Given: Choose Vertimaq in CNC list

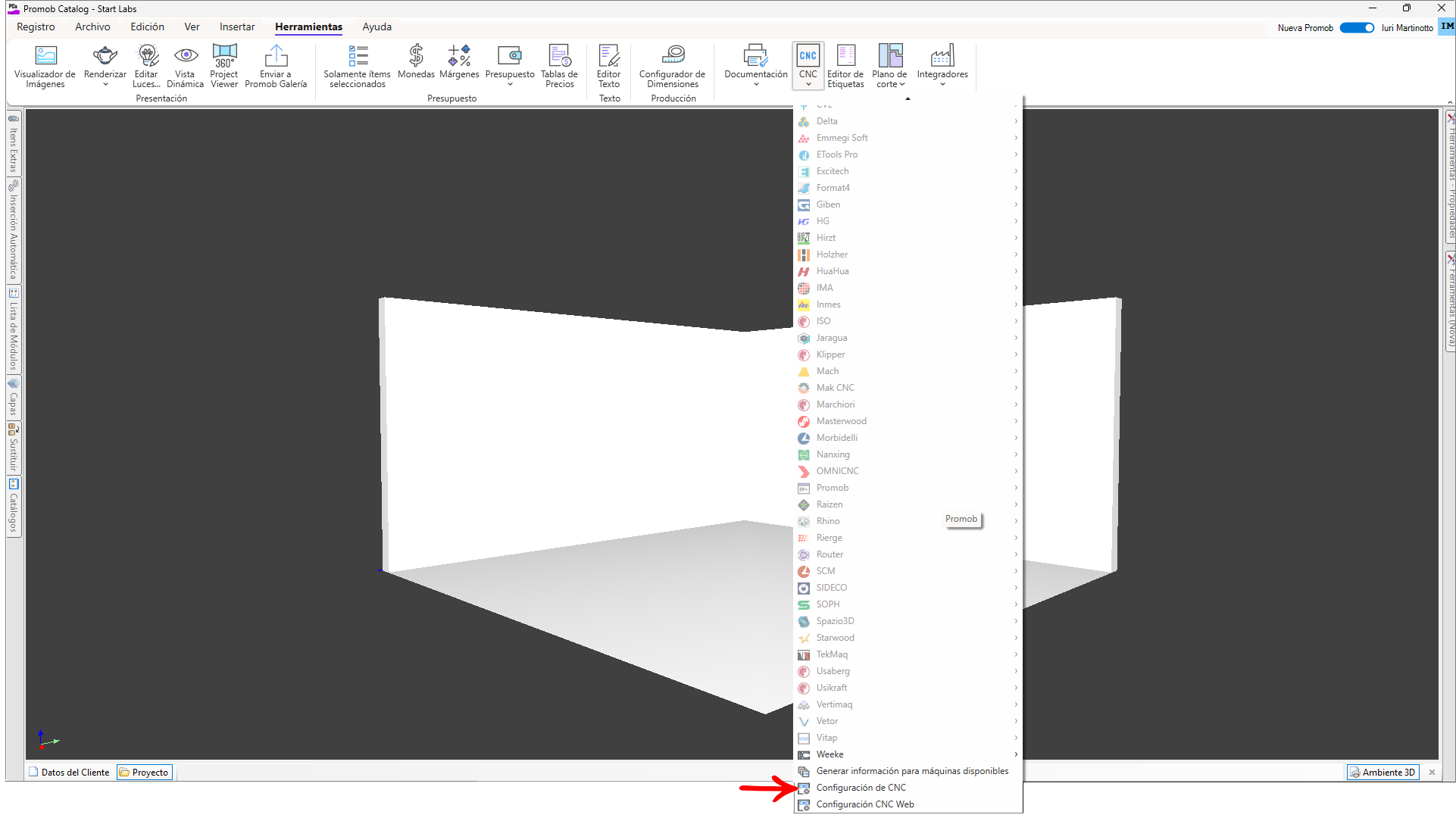Looking at the screenshot, I should pos(908,704).
